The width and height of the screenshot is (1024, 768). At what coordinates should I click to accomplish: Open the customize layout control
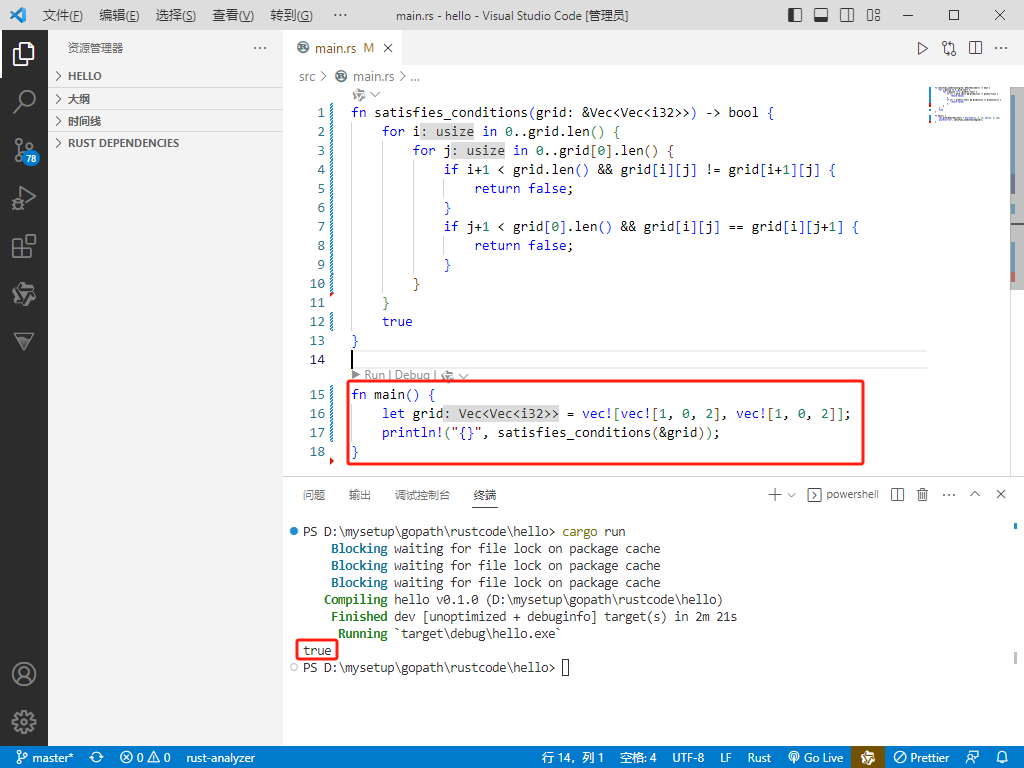pos(874,15)
